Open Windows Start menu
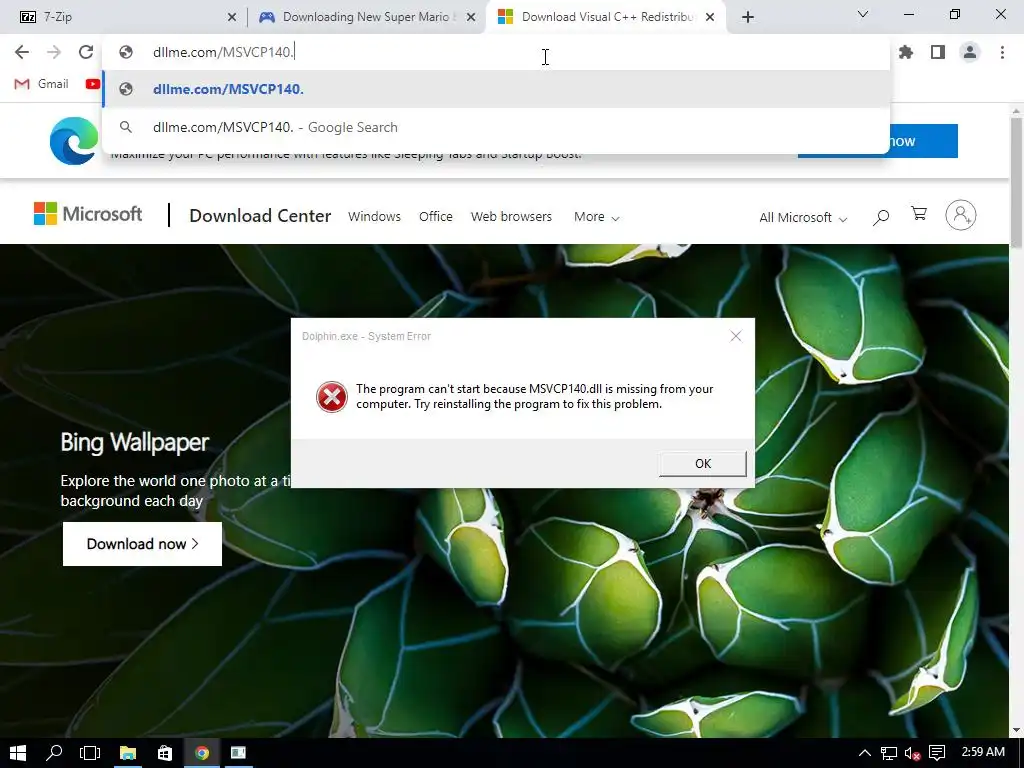 coord(18,753)
